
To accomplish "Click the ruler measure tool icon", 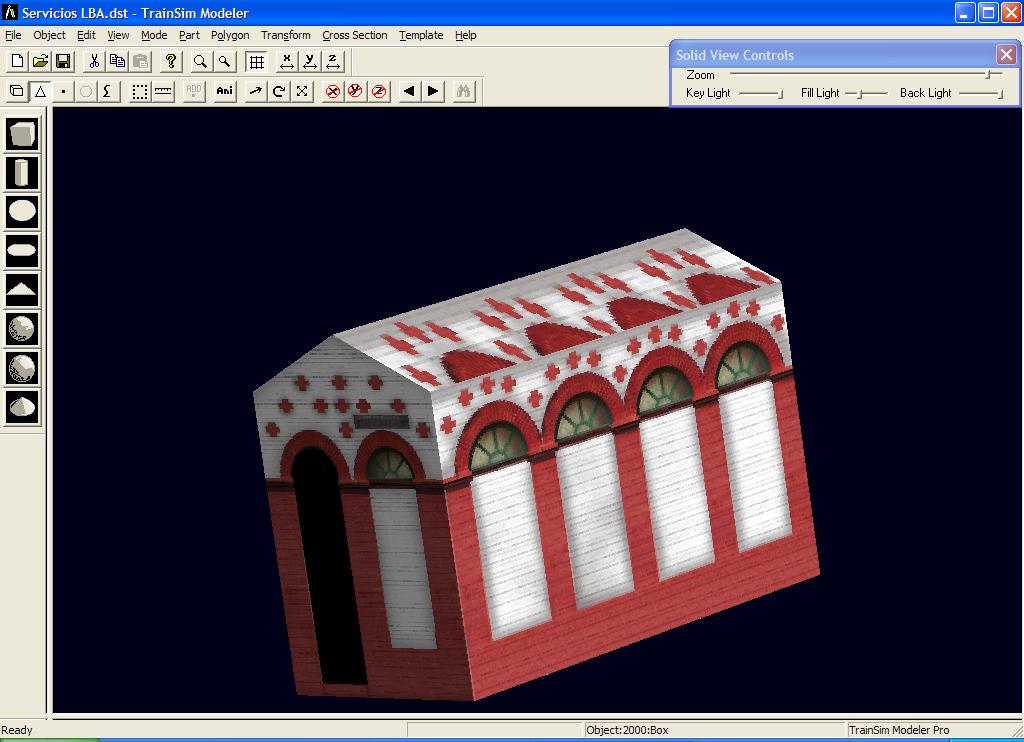I will pos(164,91).
